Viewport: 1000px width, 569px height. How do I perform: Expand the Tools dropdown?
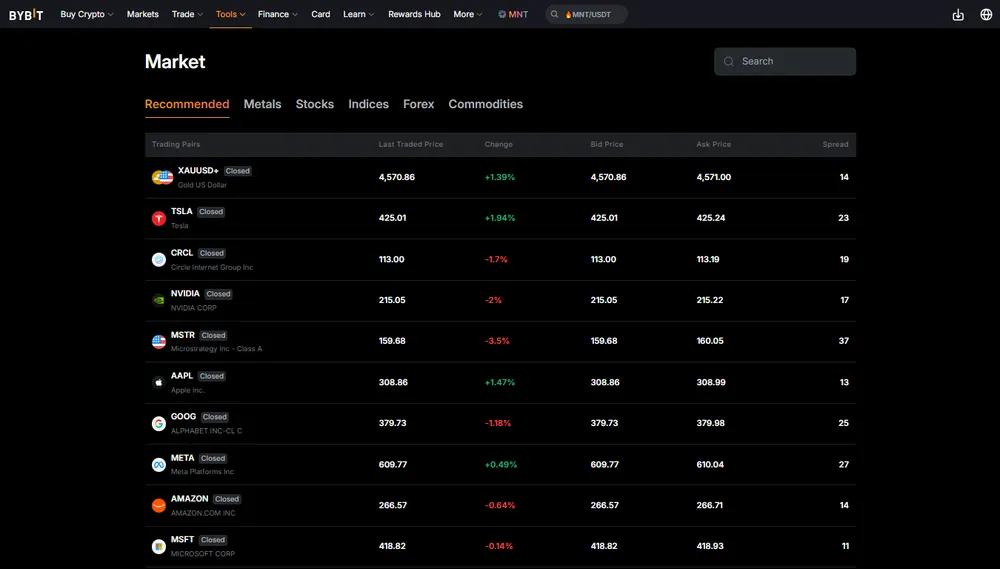(230, 14)
